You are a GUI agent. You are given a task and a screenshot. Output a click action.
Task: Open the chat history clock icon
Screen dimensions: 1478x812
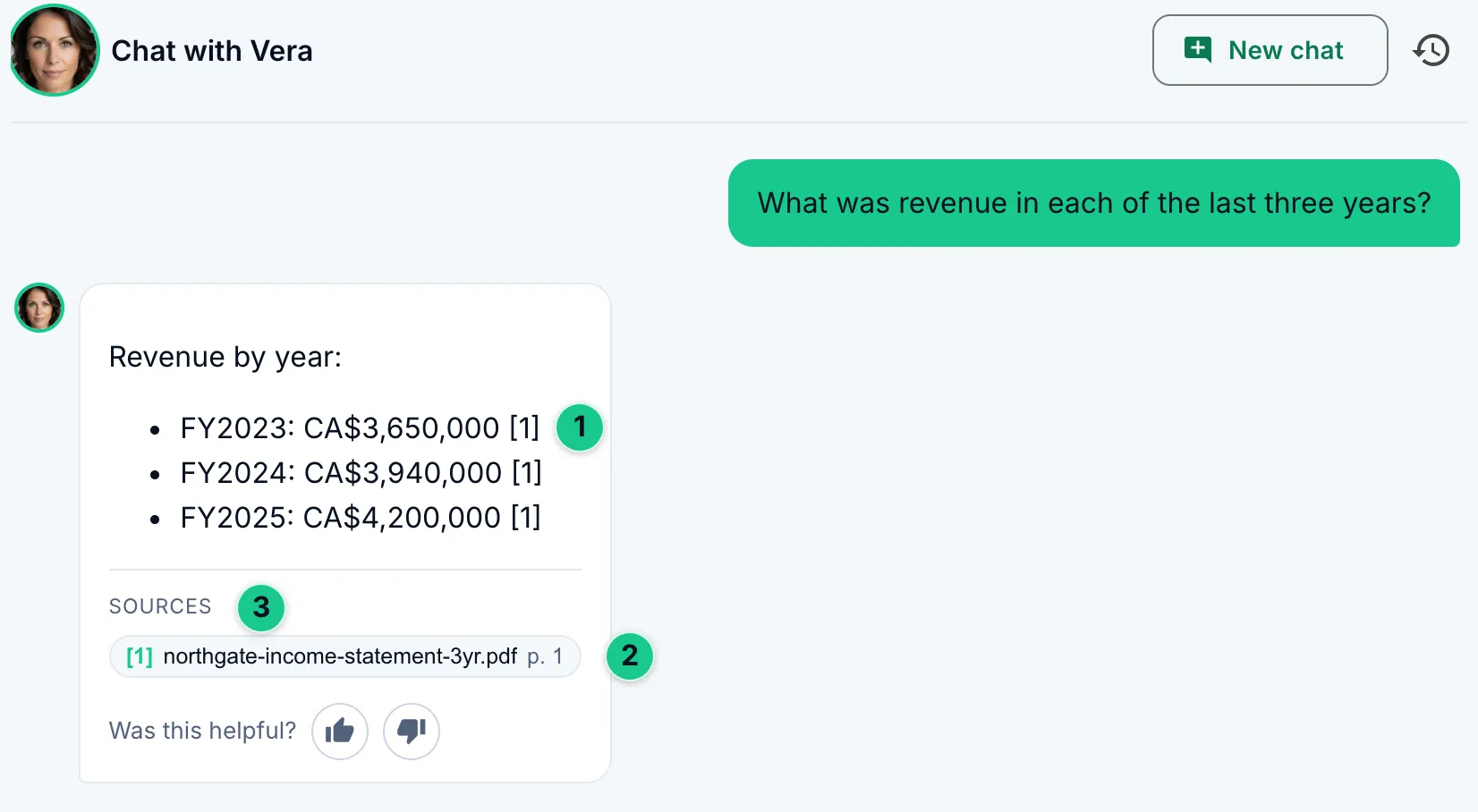pos(1431,50)
